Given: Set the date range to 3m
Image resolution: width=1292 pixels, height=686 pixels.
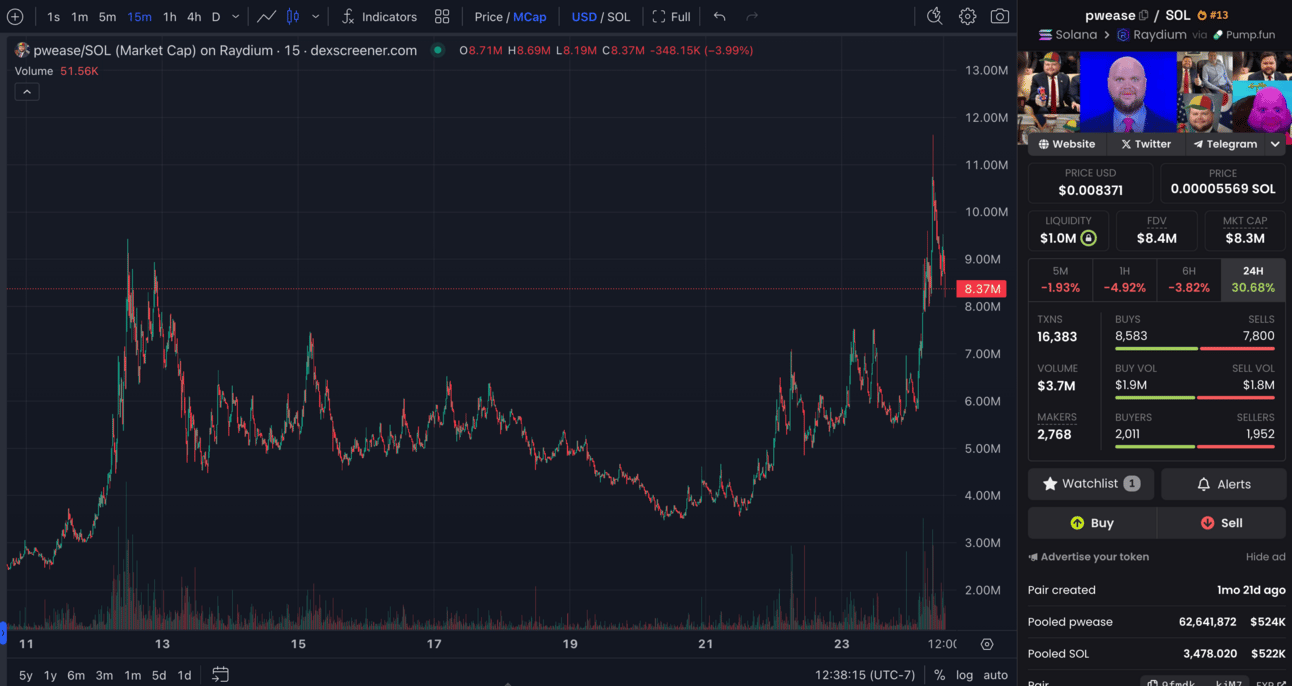Looking at the screenshot, I should (104, 675).
